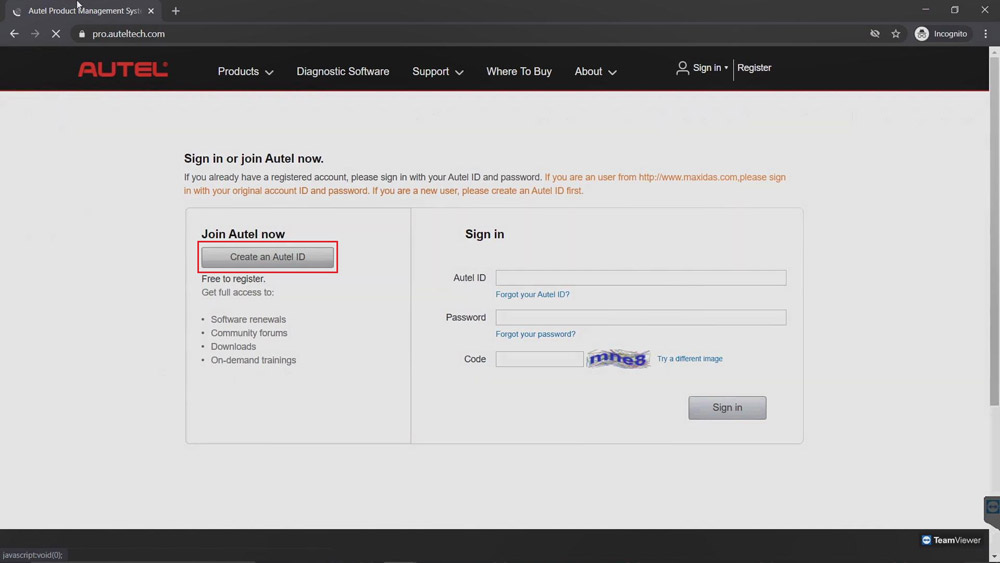Open the Incognito profile icon

tap(922, 34)
